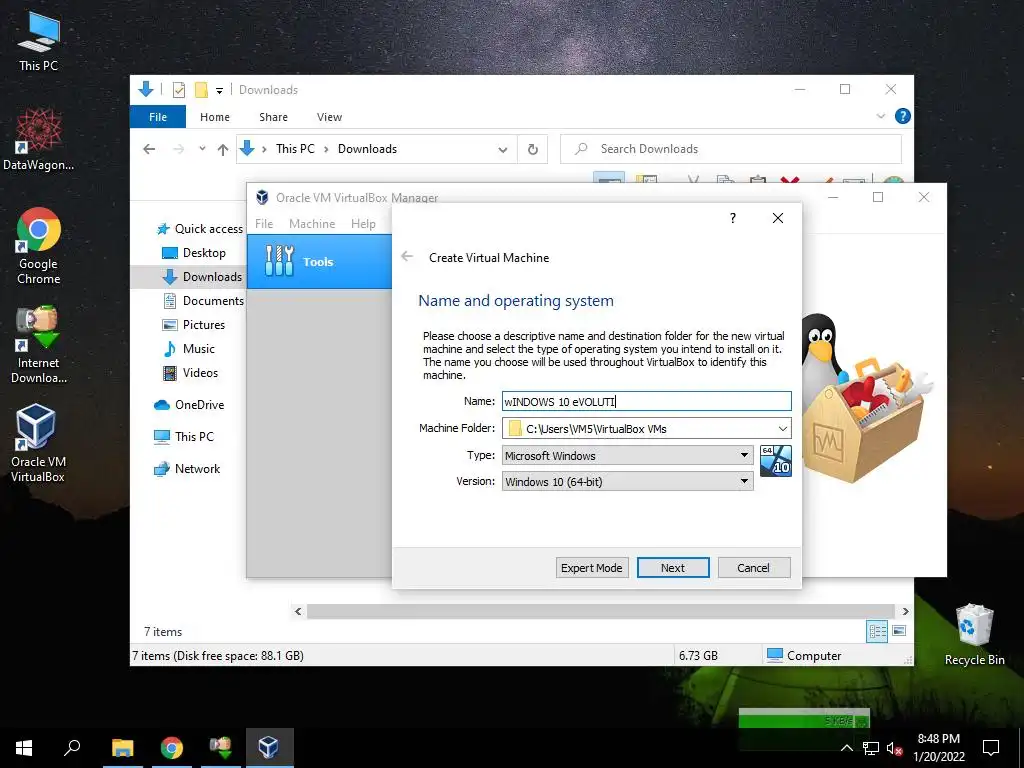Open Explorer View tab
The height and width of the screenshot is (768, 1024).
tap(329, 117)
